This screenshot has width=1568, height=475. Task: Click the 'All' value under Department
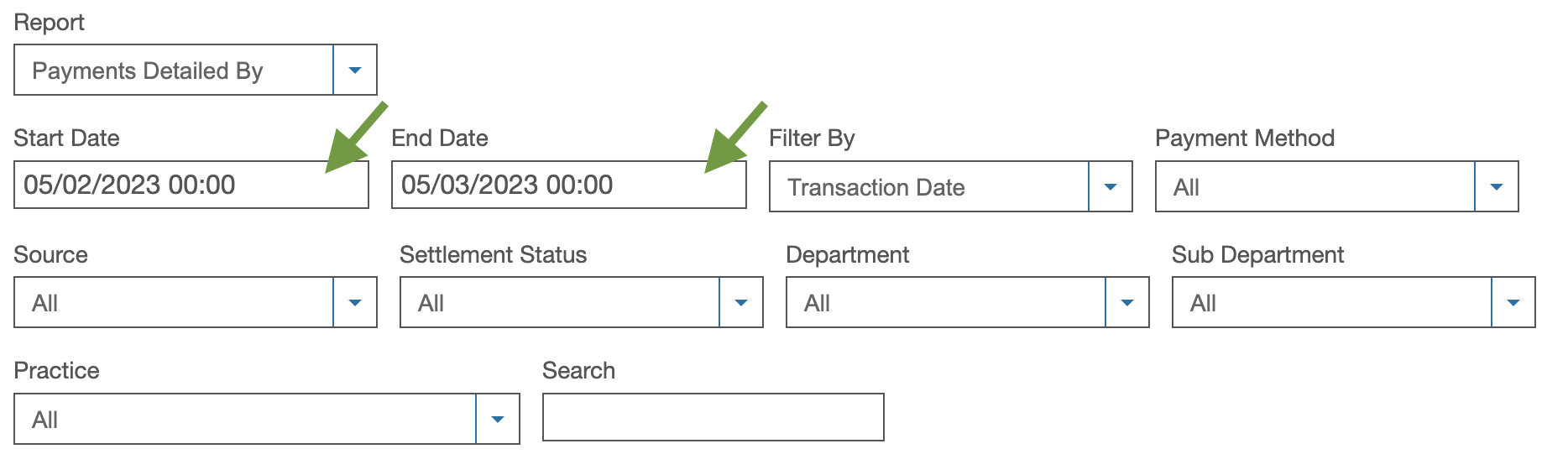pos(818,304)
